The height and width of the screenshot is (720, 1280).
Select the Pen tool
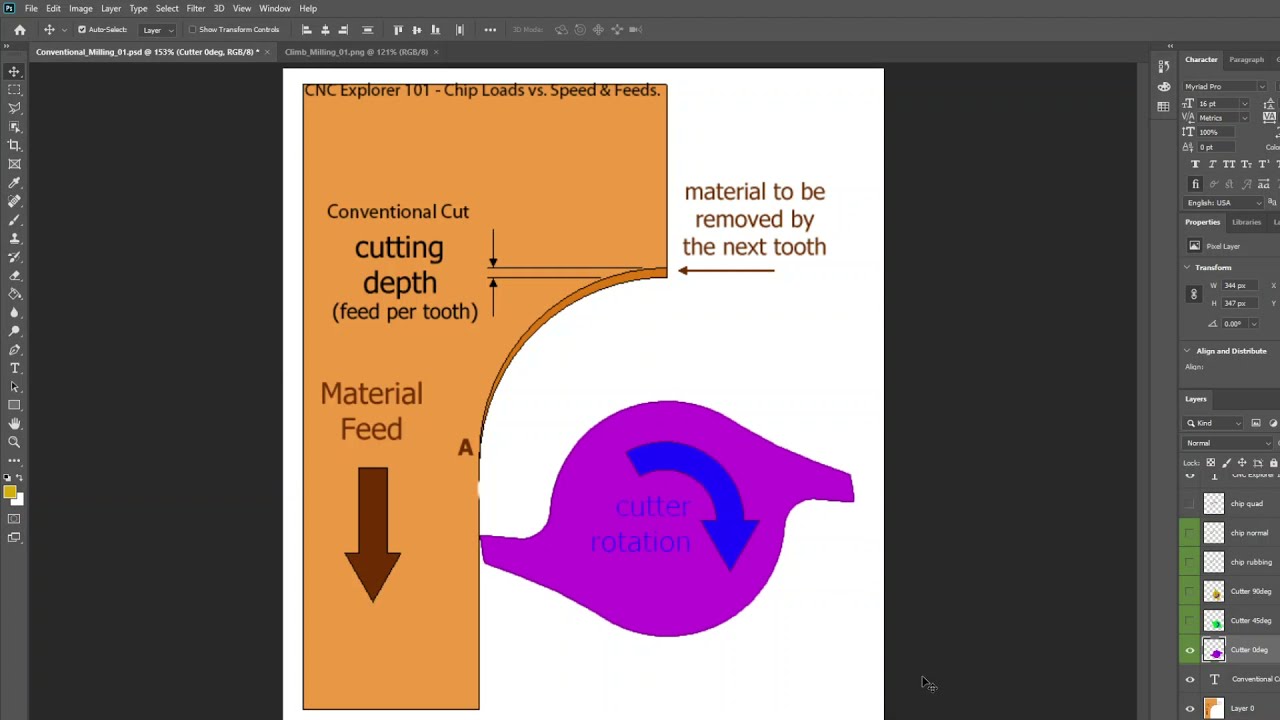[14, 350]
